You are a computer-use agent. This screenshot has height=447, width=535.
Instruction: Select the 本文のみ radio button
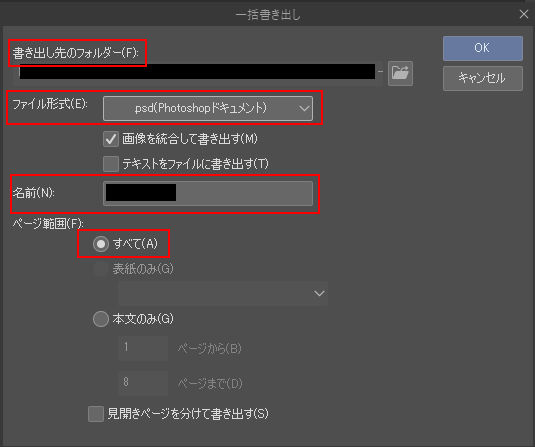click(101, 319)
